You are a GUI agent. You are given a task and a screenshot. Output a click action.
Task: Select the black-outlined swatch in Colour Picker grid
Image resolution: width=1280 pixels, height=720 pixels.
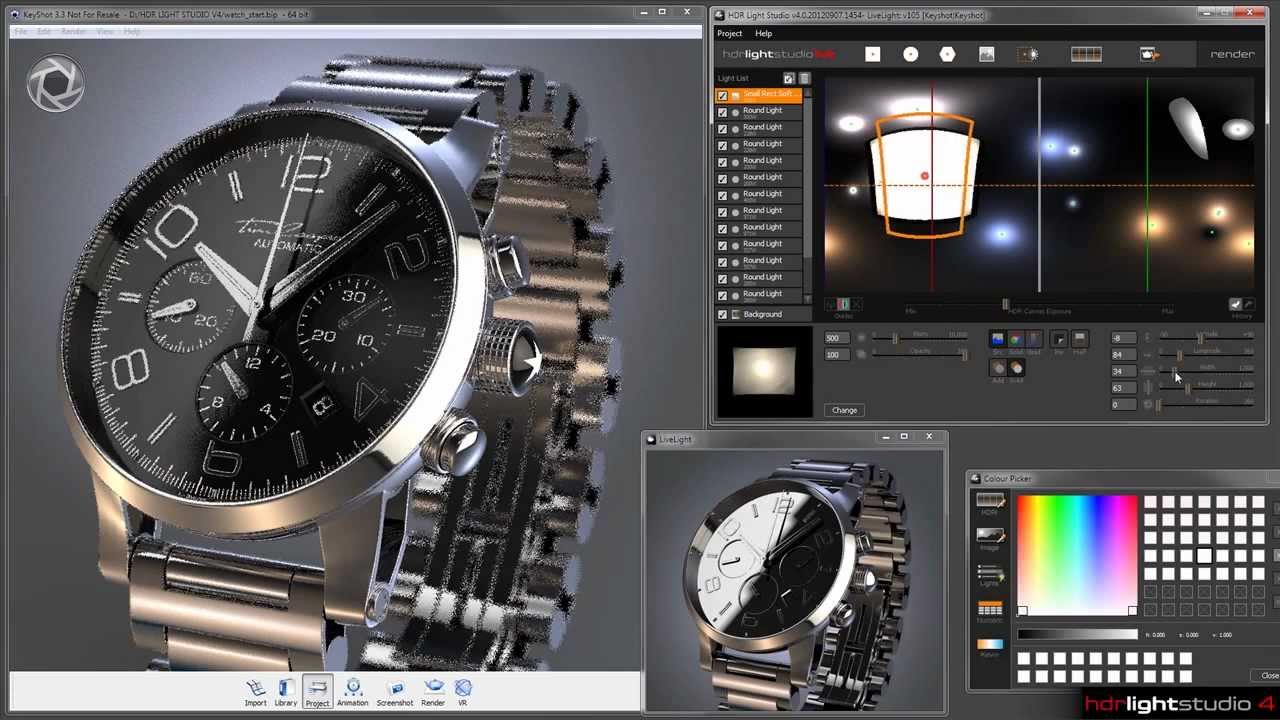point(1204,556)
